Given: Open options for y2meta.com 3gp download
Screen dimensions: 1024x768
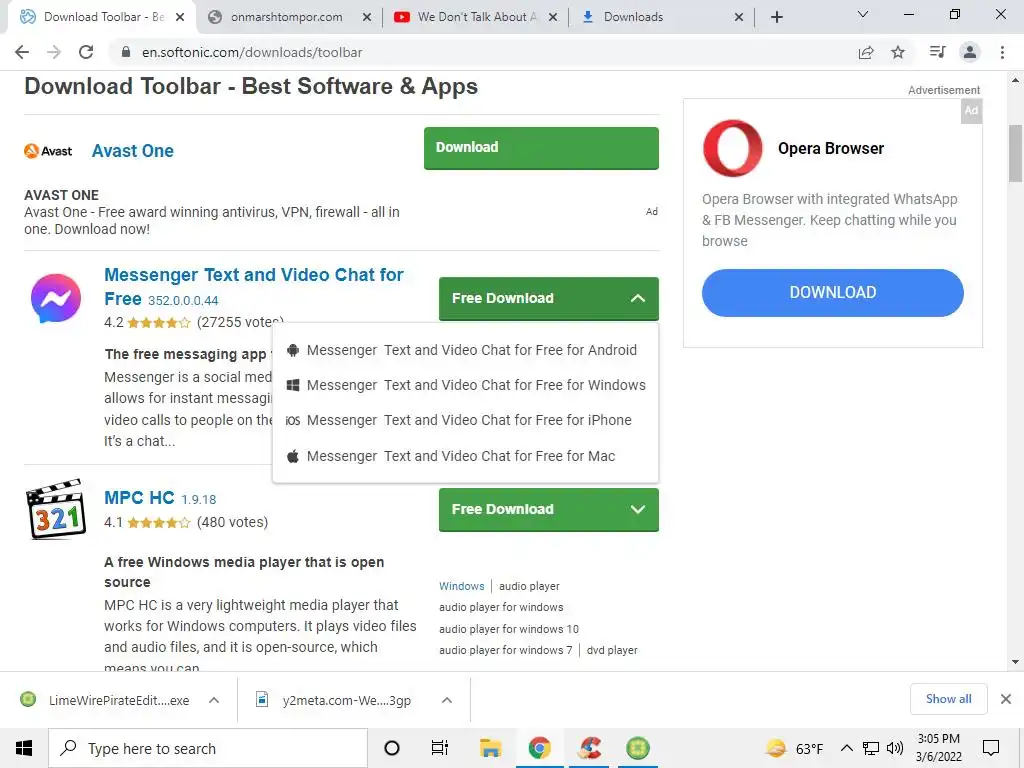Looking at the screenshot, I should [x=447, y=700].
